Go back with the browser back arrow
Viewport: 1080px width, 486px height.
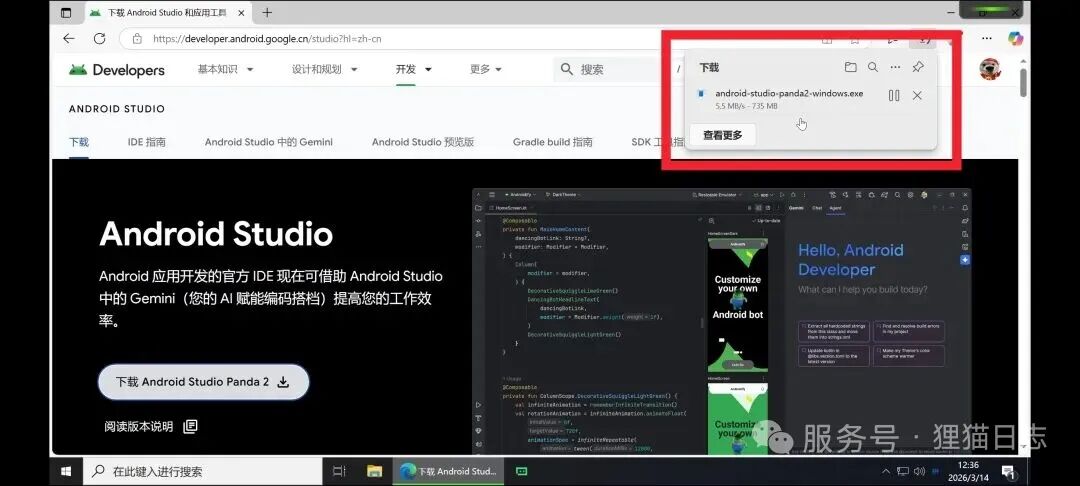(68, 39)
